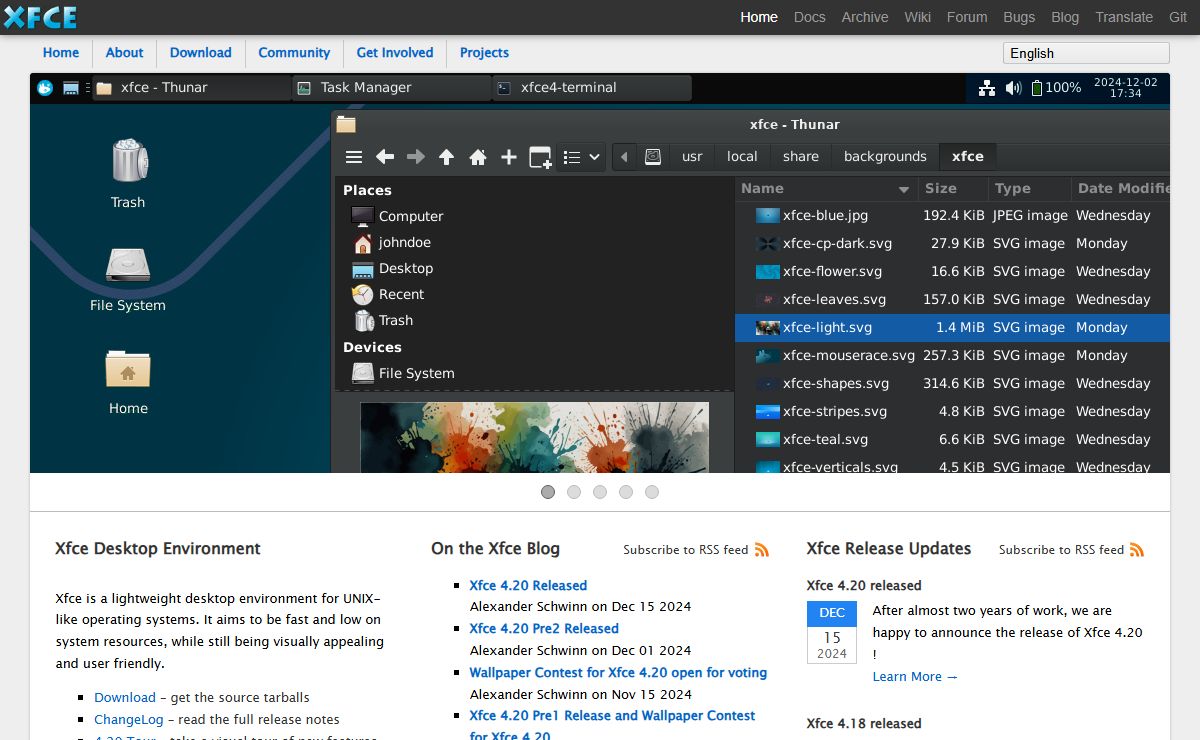Sort by Size column header
Image resolution: width=1200 pixels, height=740 pixels.
coord(953,188)
